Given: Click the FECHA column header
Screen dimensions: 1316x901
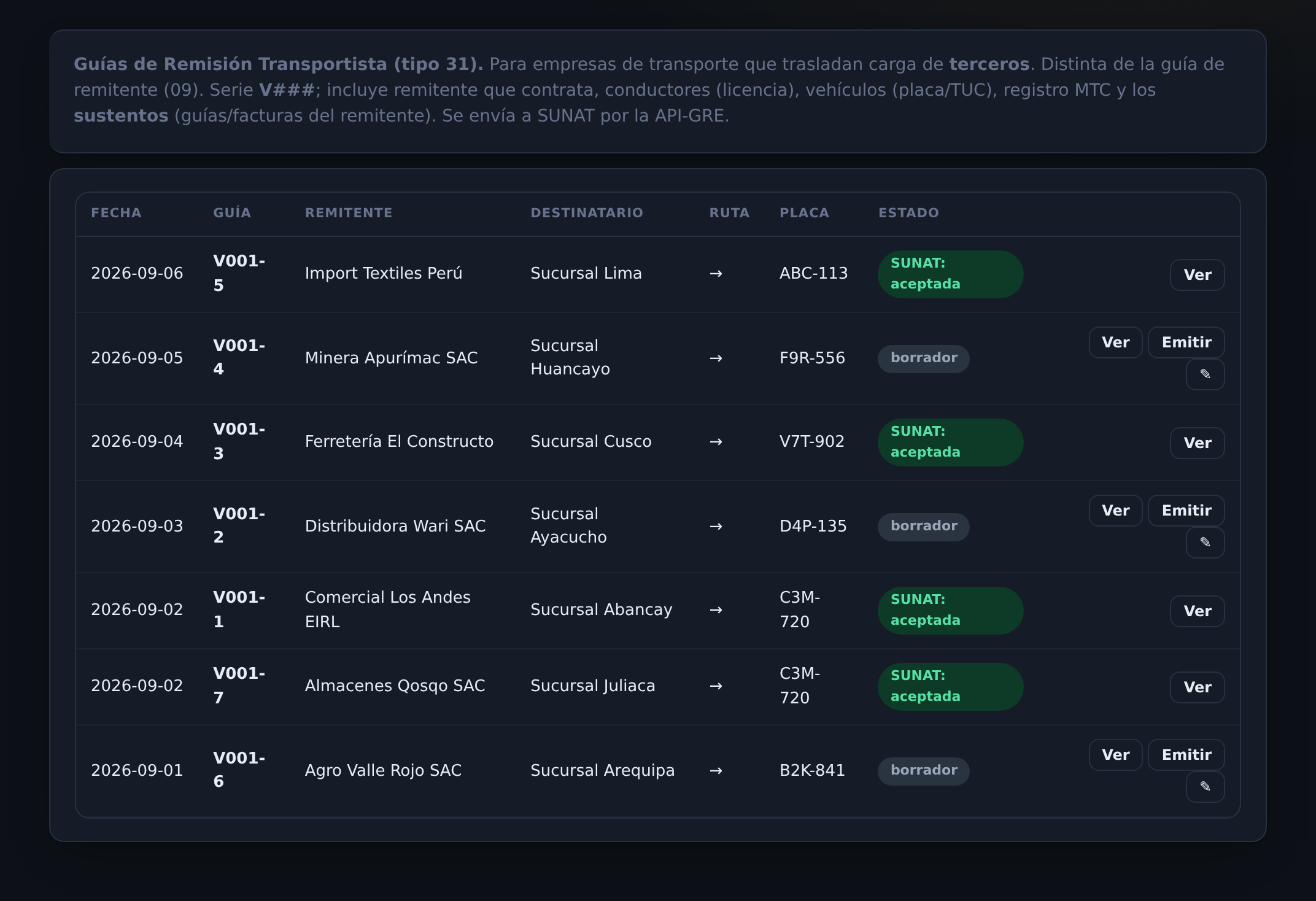Looking at the screenshot, I should click(x=116, y=213).
